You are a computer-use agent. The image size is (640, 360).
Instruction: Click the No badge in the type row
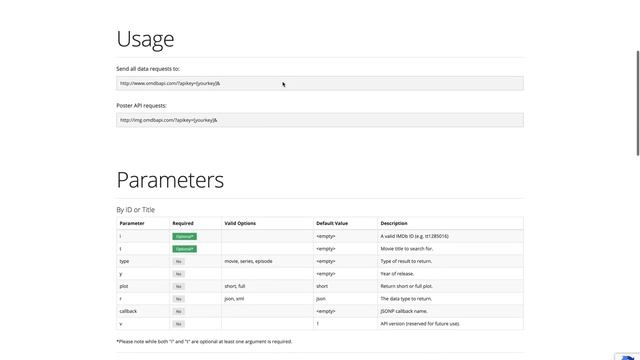coord(178,261)
